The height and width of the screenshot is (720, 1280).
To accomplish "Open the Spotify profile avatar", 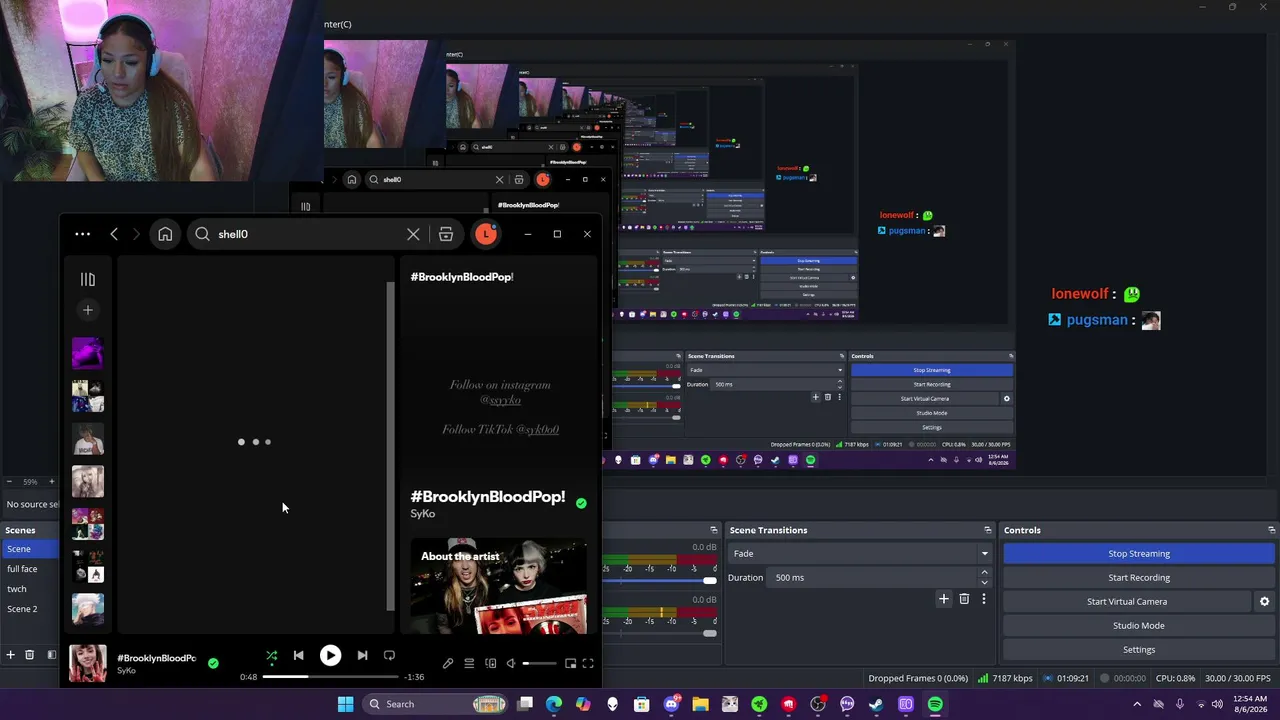I will pyautogui.click(x=485, y=234).
